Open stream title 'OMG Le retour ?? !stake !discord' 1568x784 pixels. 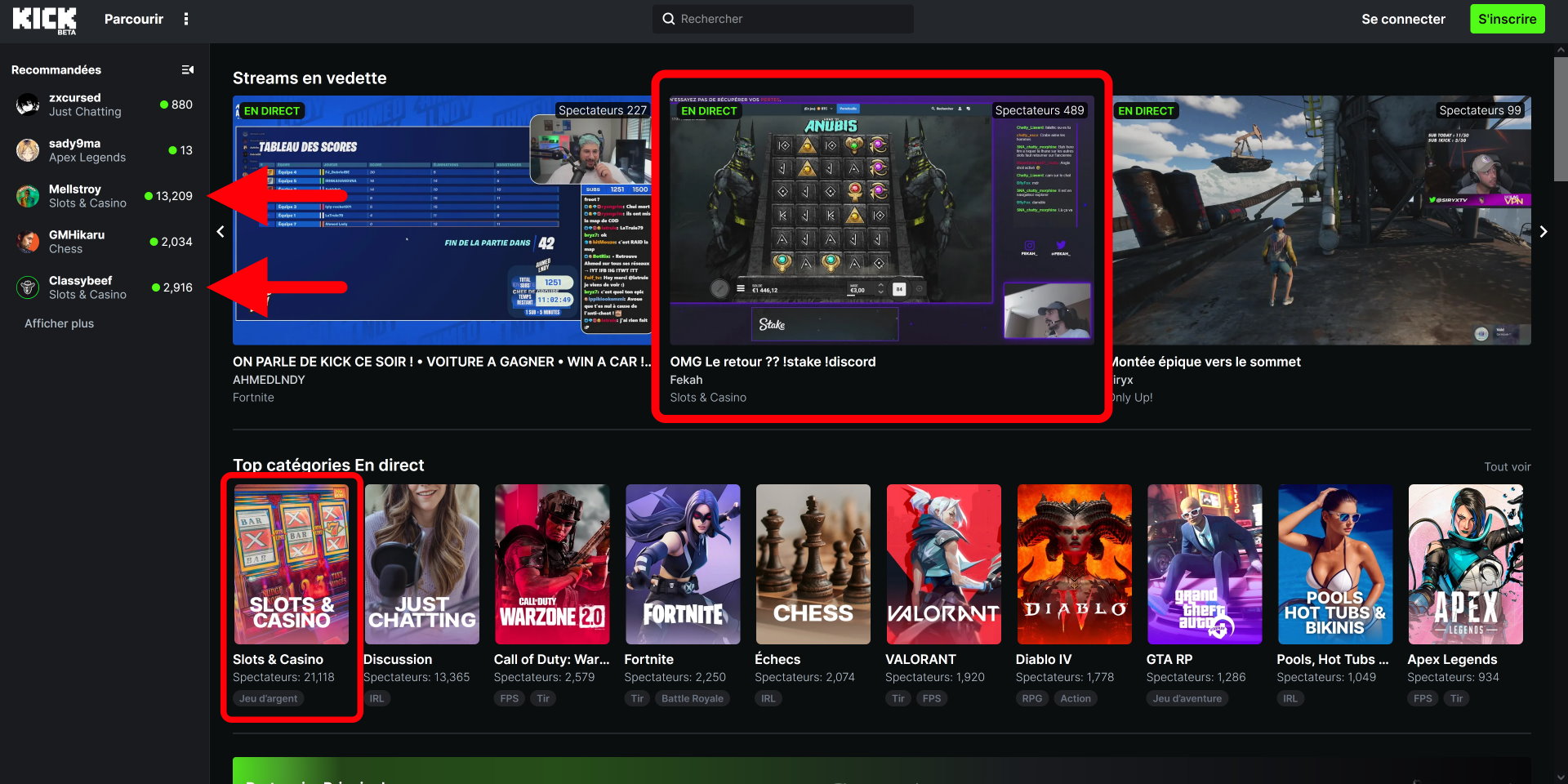click(x=773, y=362)
